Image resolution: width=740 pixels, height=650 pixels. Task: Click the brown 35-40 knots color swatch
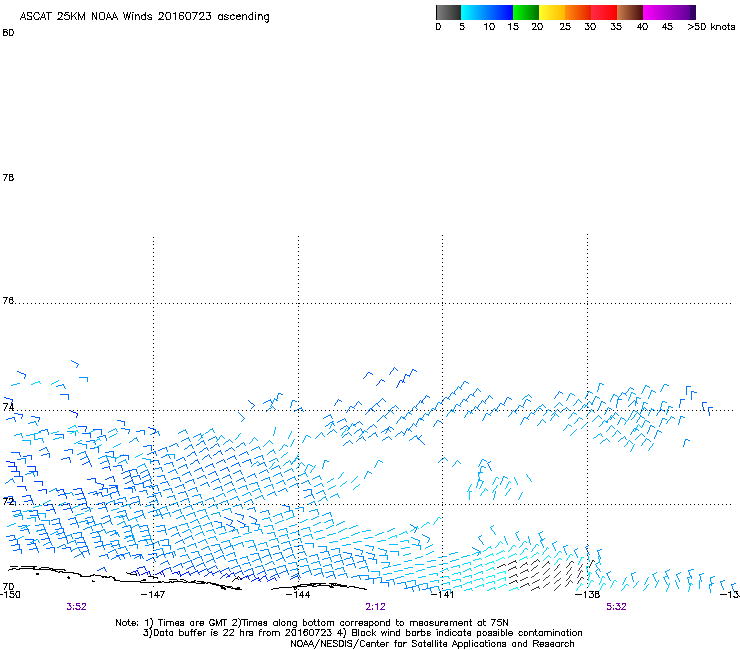(630, 12)
